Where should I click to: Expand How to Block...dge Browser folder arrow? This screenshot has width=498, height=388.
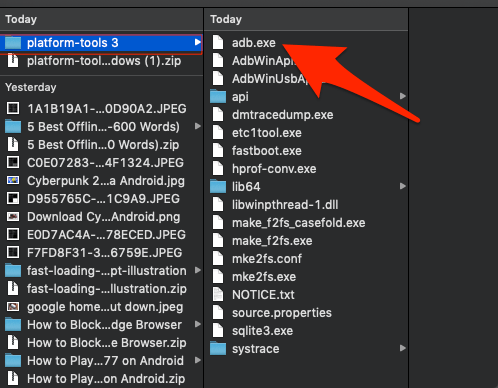pyautogui.click(x=198, y=324)
